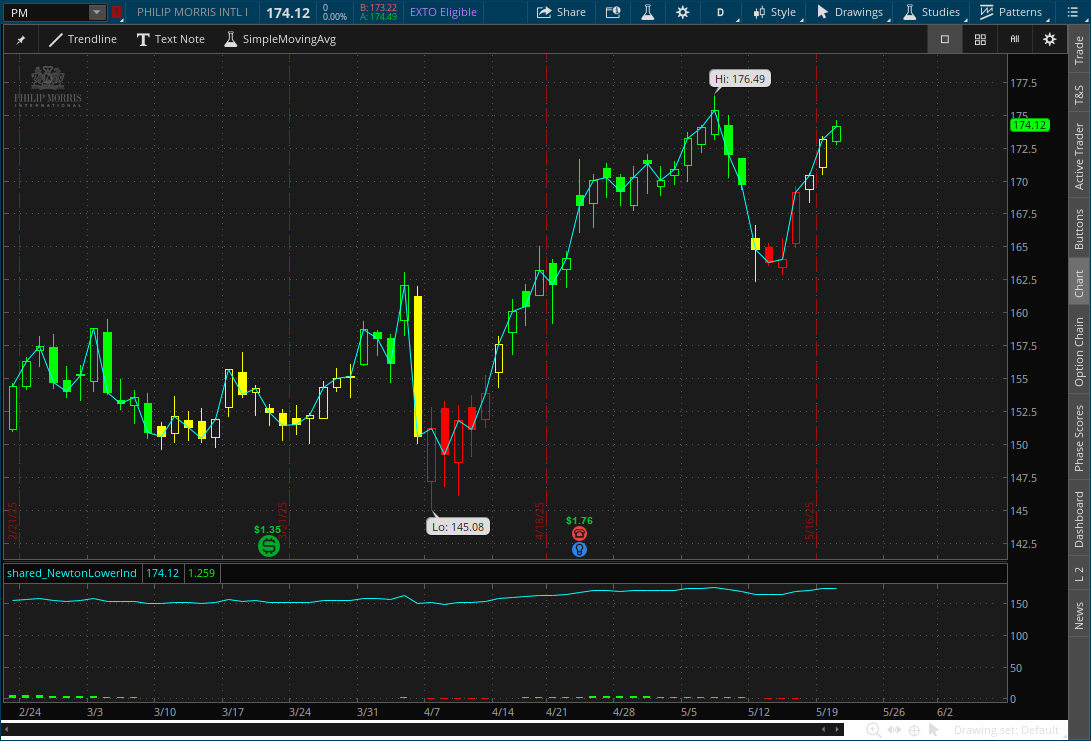1091x741 pixels.
Task: Click the ask price A: 174.49
Action: (x=379, y=17)
